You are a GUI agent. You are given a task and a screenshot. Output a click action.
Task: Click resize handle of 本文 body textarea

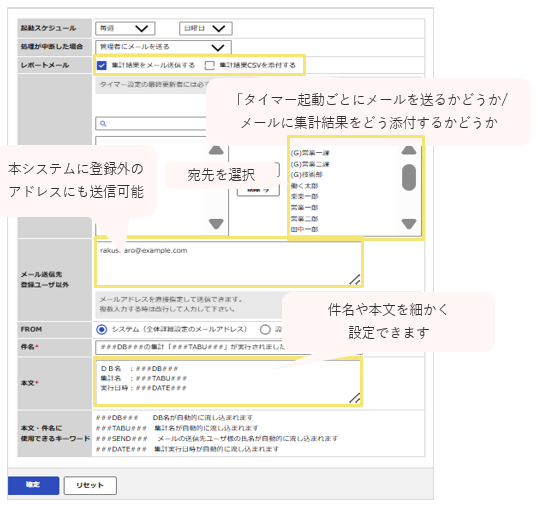pos(355,398)
